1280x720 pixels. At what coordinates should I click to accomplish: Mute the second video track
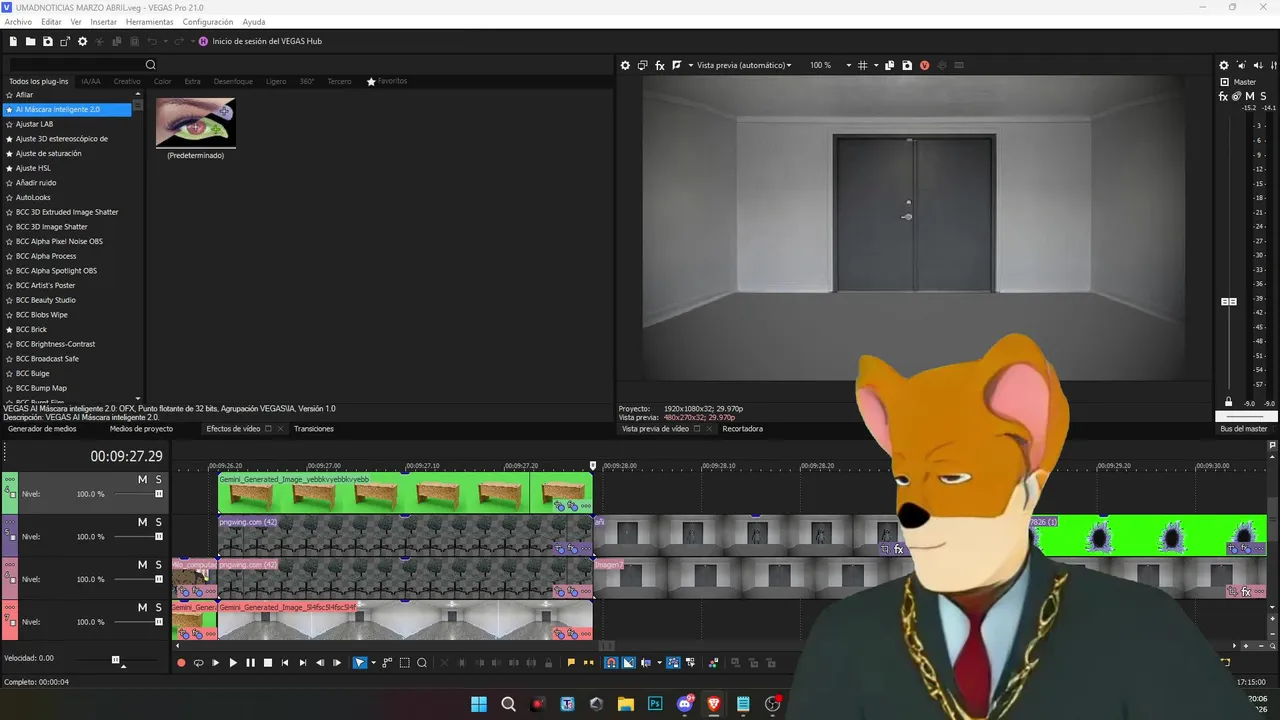pos(142,522)
